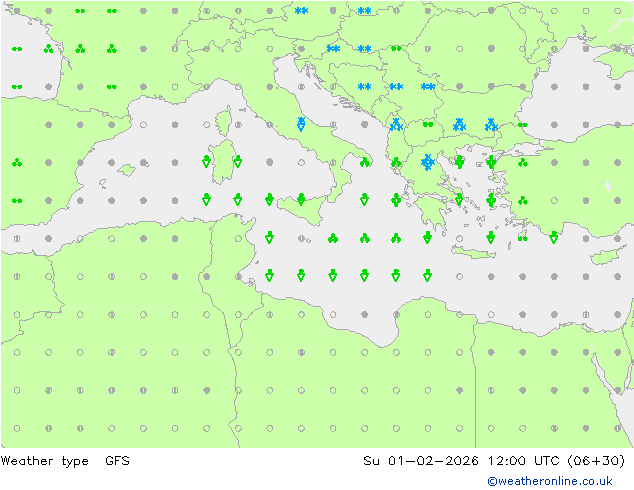This screenshot has width=634, height=490.
Task: Click the green drizzle symbol beside Rhodes
Action: click(x=522, y=239)
